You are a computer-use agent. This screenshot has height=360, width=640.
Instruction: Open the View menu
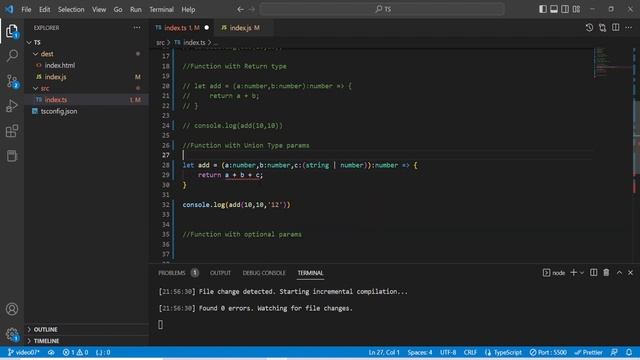[x=99, y=9]
